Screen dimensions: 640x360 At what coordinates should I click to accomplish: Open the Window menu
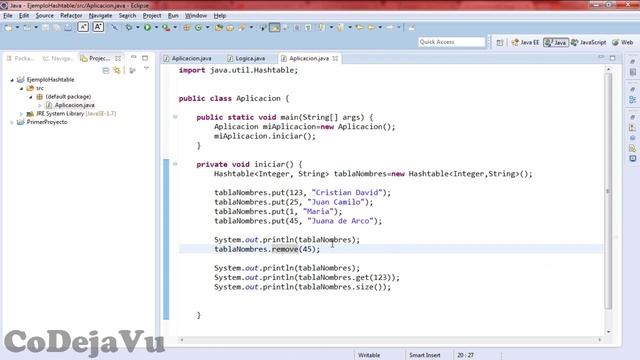196,16
